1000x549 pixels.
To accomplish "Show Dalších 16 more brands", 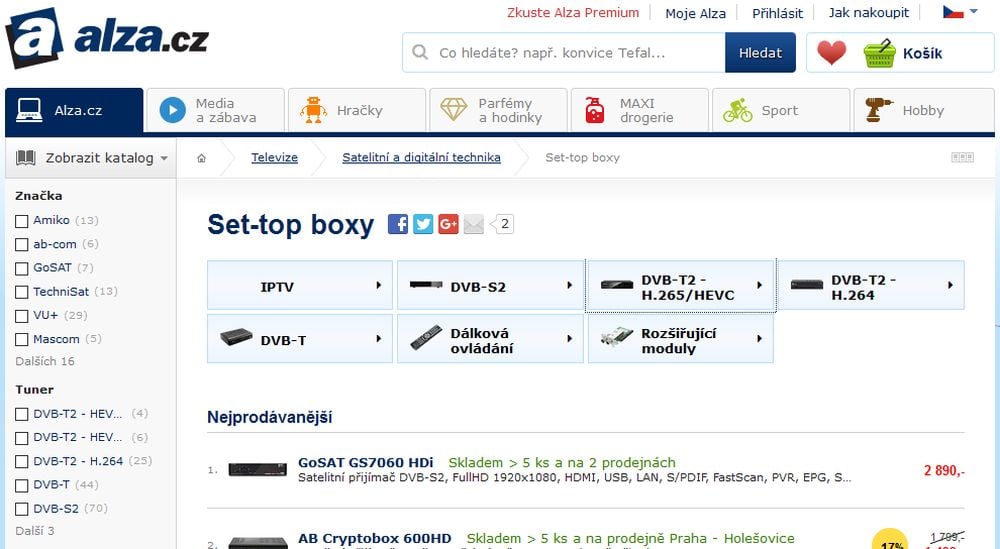I will coord(45,361).
